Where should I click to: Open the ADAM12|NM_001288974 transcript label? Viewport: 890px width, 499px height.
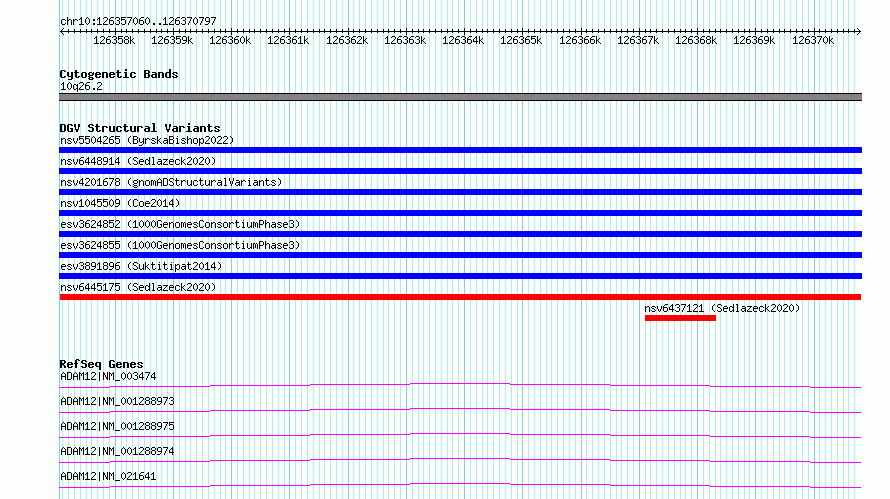pyautogui.click(x=117, y=451)
